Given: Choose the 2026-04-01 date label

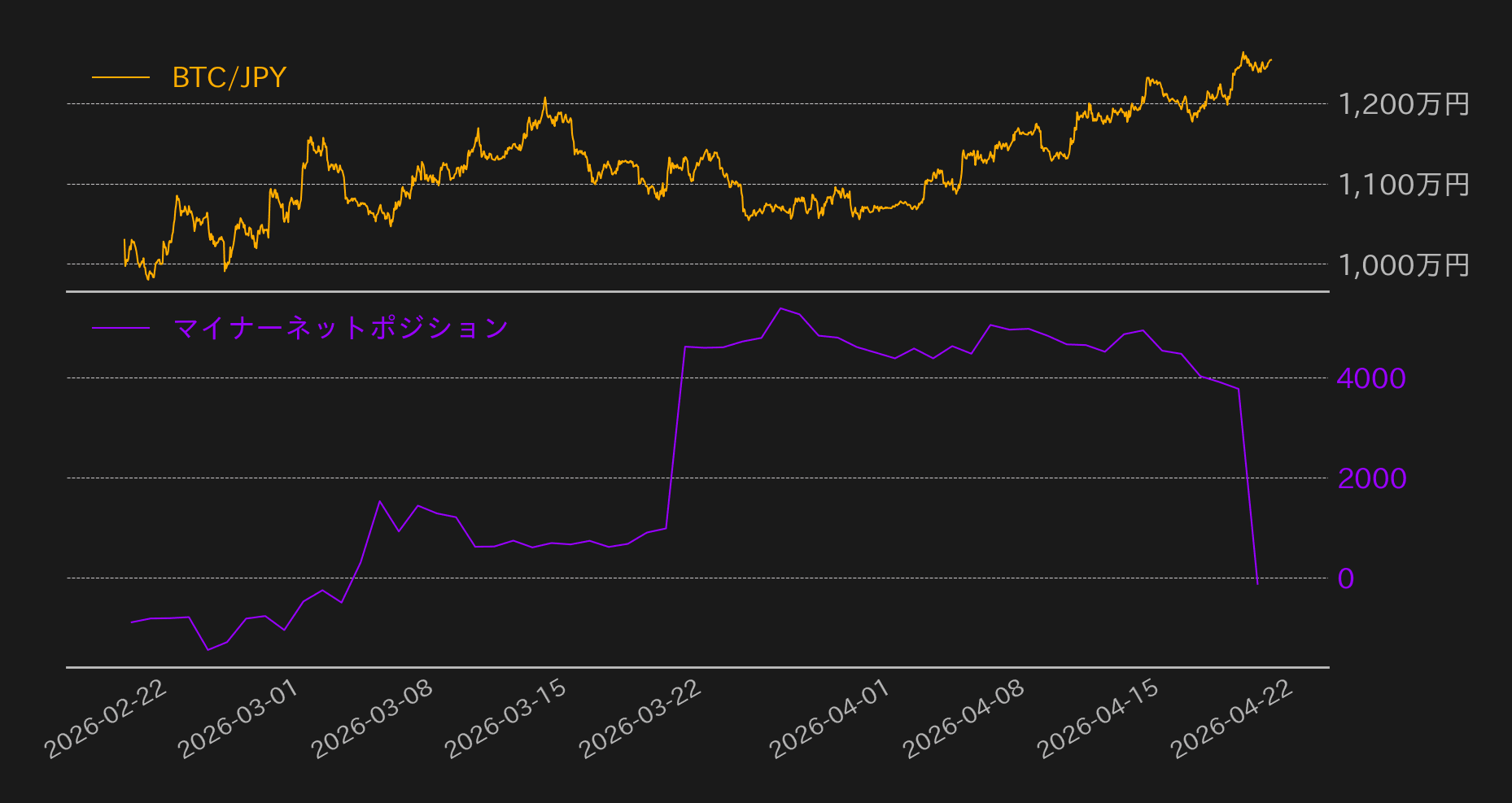Looking at the screenshot, I should click(831, 719).
